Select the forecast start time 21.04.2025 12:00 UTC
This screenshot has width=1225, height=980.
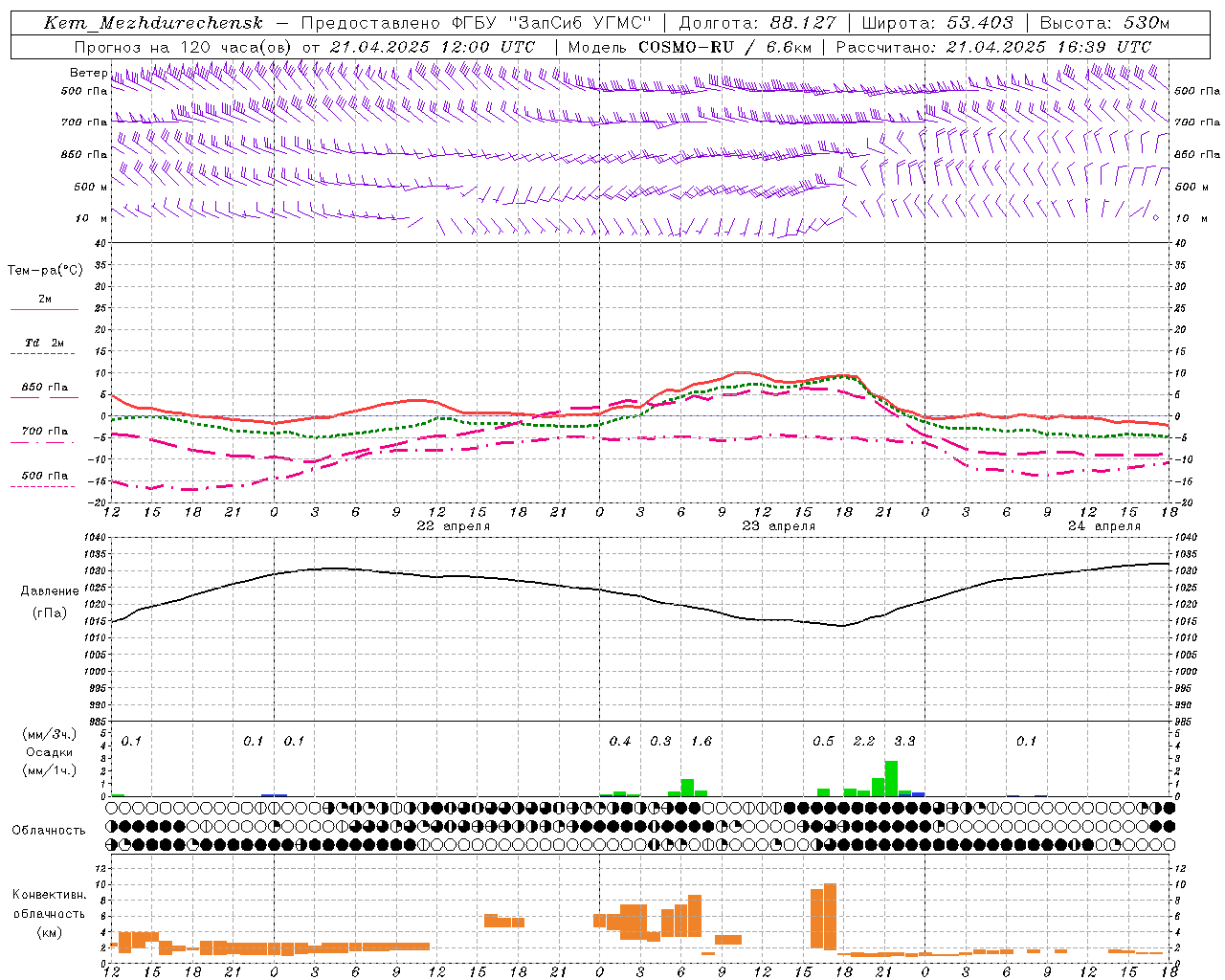(433, 47)
